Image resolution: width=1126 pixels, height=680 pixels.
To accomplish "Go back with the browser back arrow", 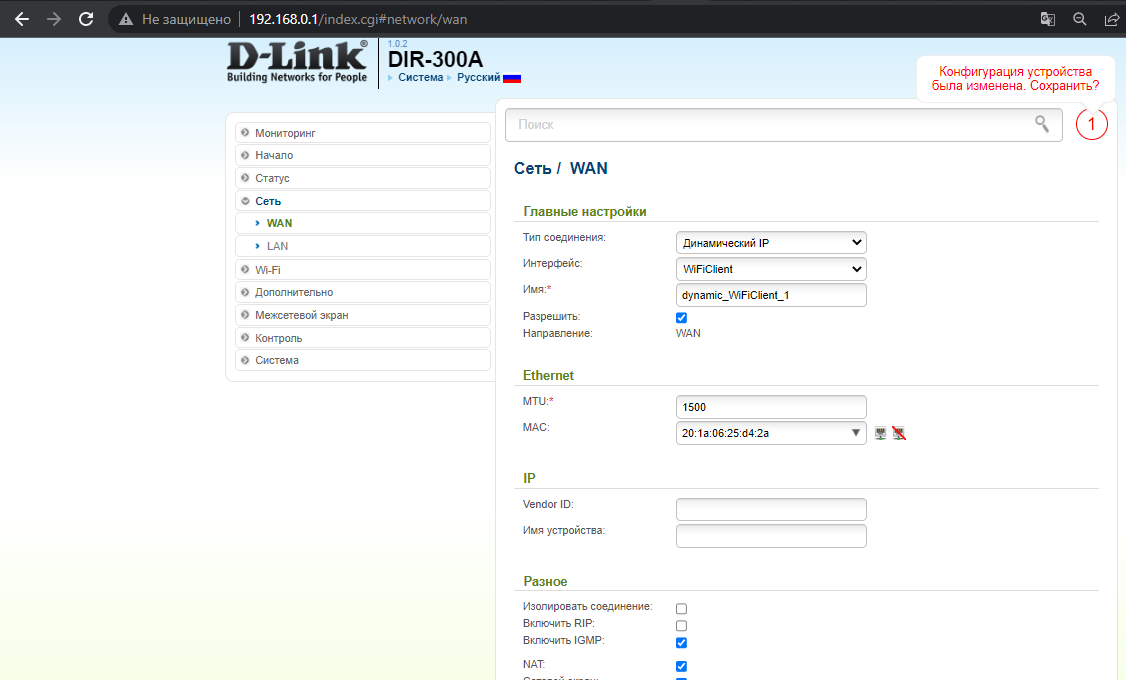I will [x=22, y=19].
